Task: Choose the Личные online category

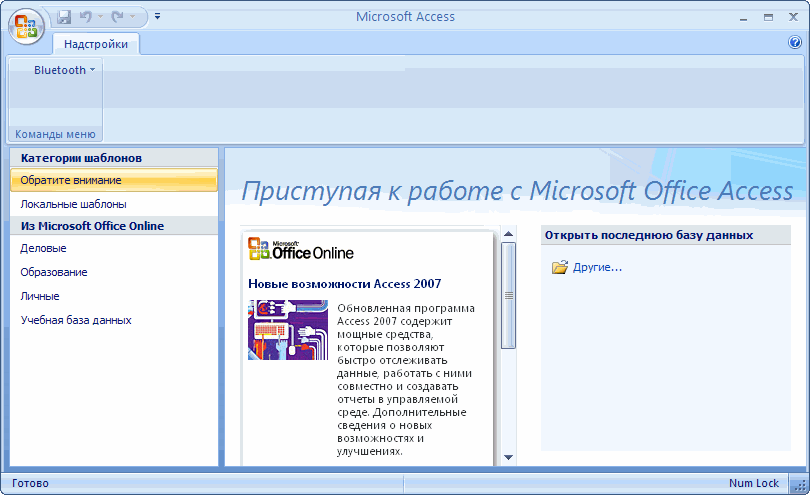Action: click(x=40, y=296)
